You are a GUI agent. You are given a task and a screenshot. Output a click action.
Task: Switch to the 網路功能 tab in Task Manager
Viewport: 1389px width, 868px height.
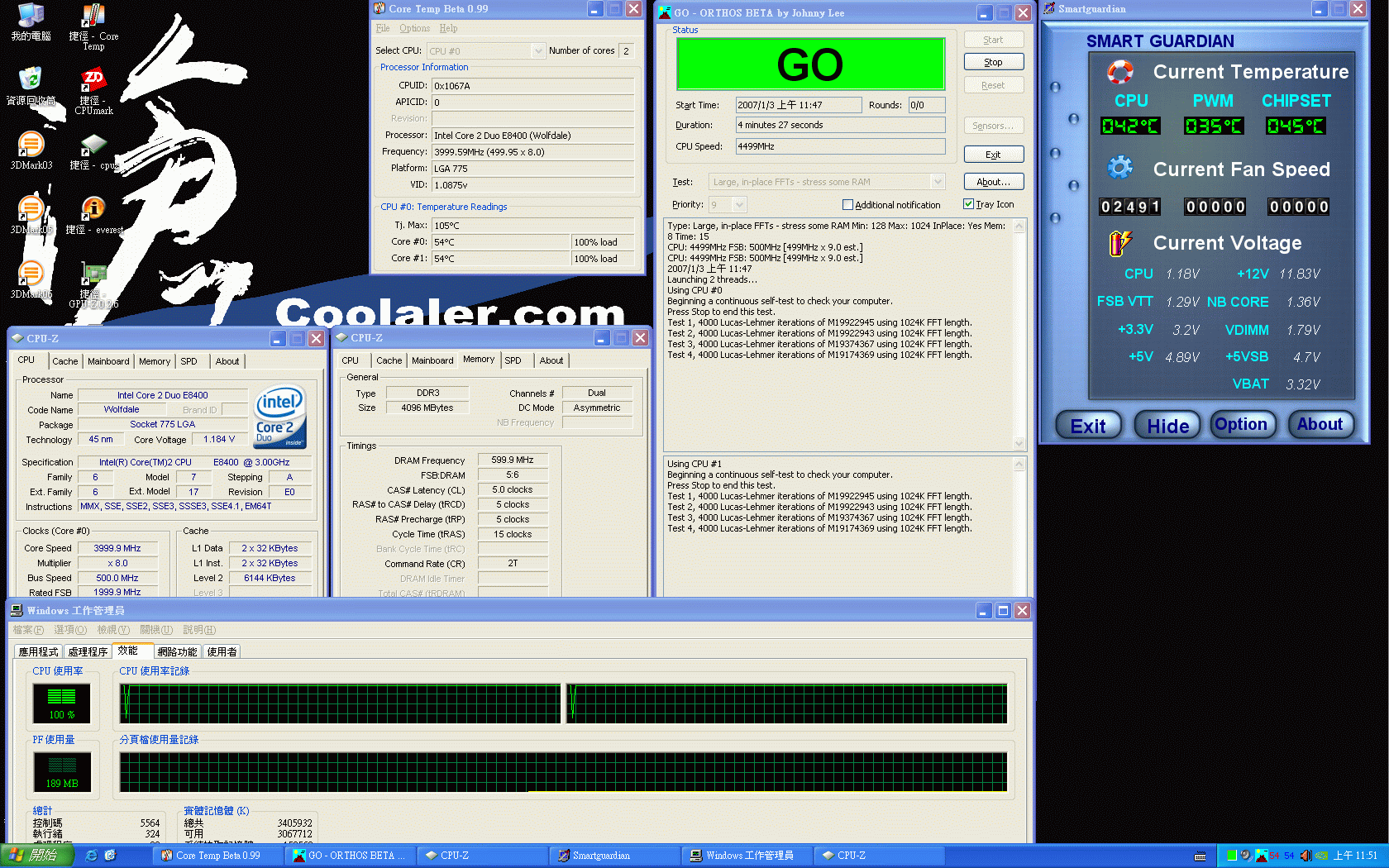177,651
